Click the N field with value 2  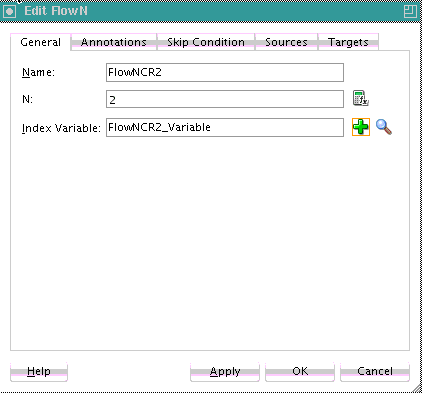click(225, 99)
